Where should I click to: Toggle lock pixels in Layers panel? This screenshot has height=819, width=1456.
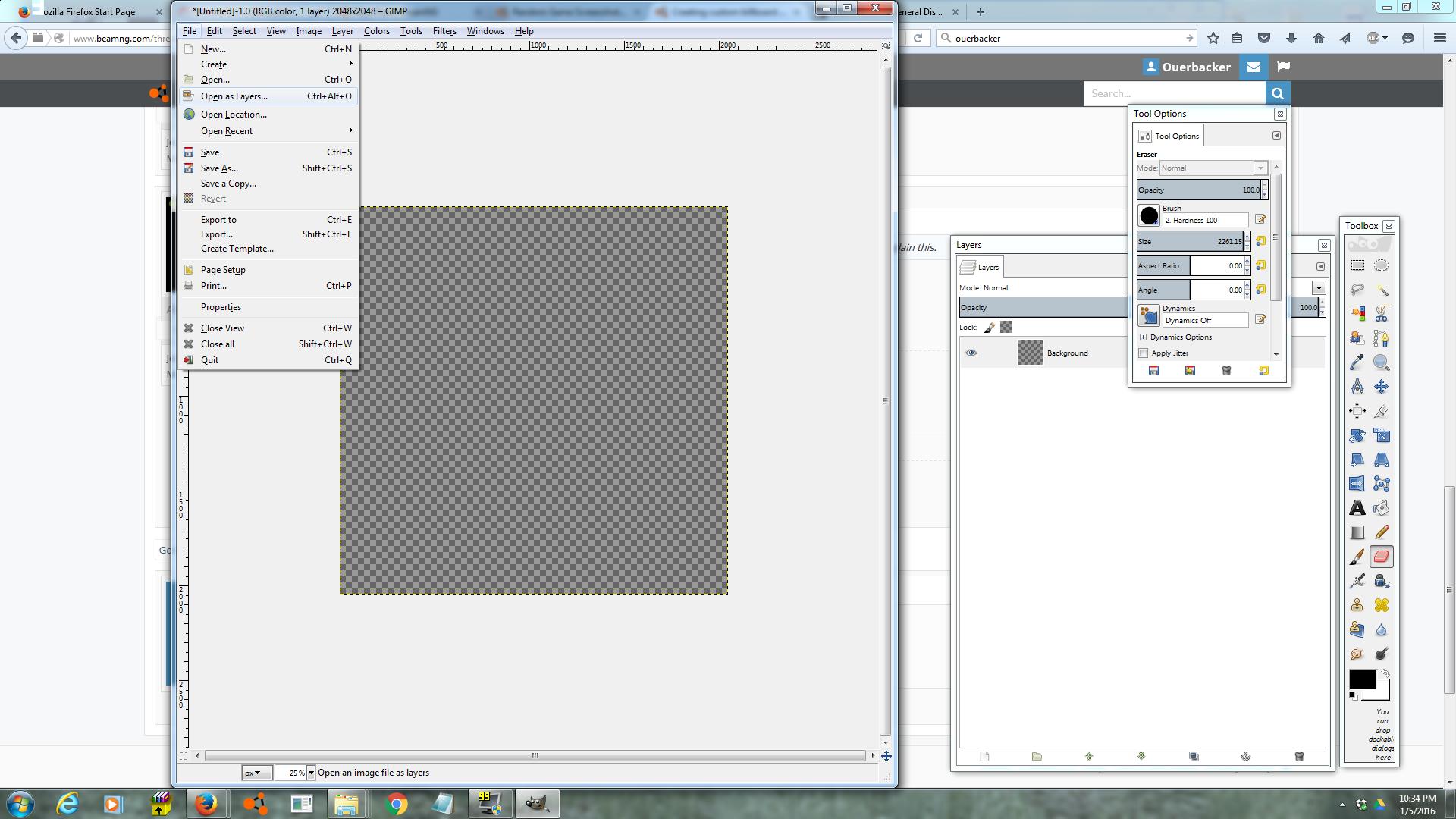[x=990, y=327]
